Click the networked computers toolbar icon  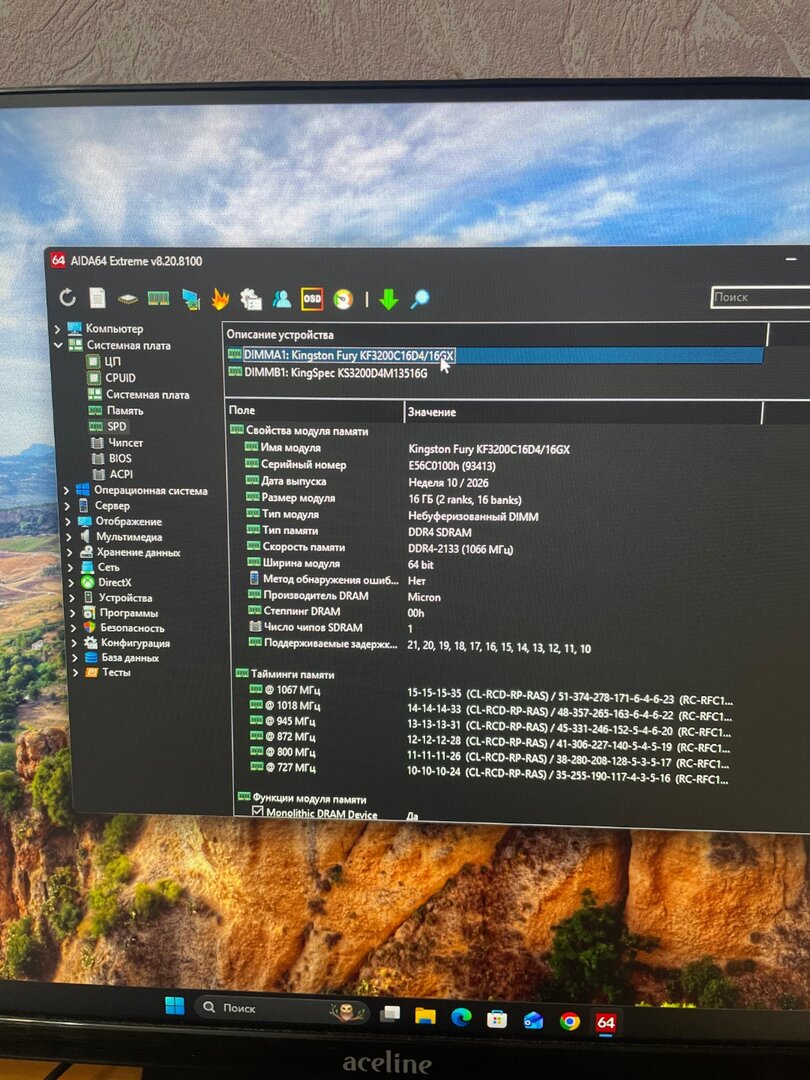click(190, 299)
